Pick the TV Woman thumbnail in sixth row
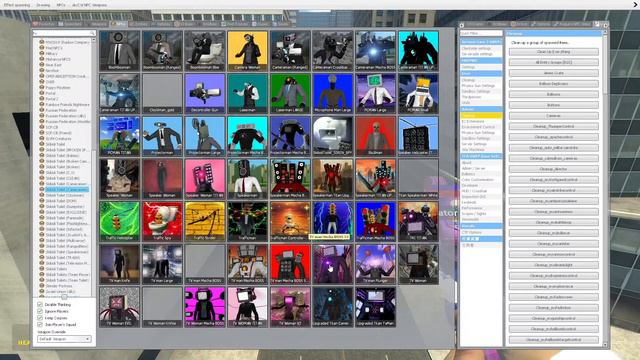The width and height of the screenshot is (640, 360). 418,264
